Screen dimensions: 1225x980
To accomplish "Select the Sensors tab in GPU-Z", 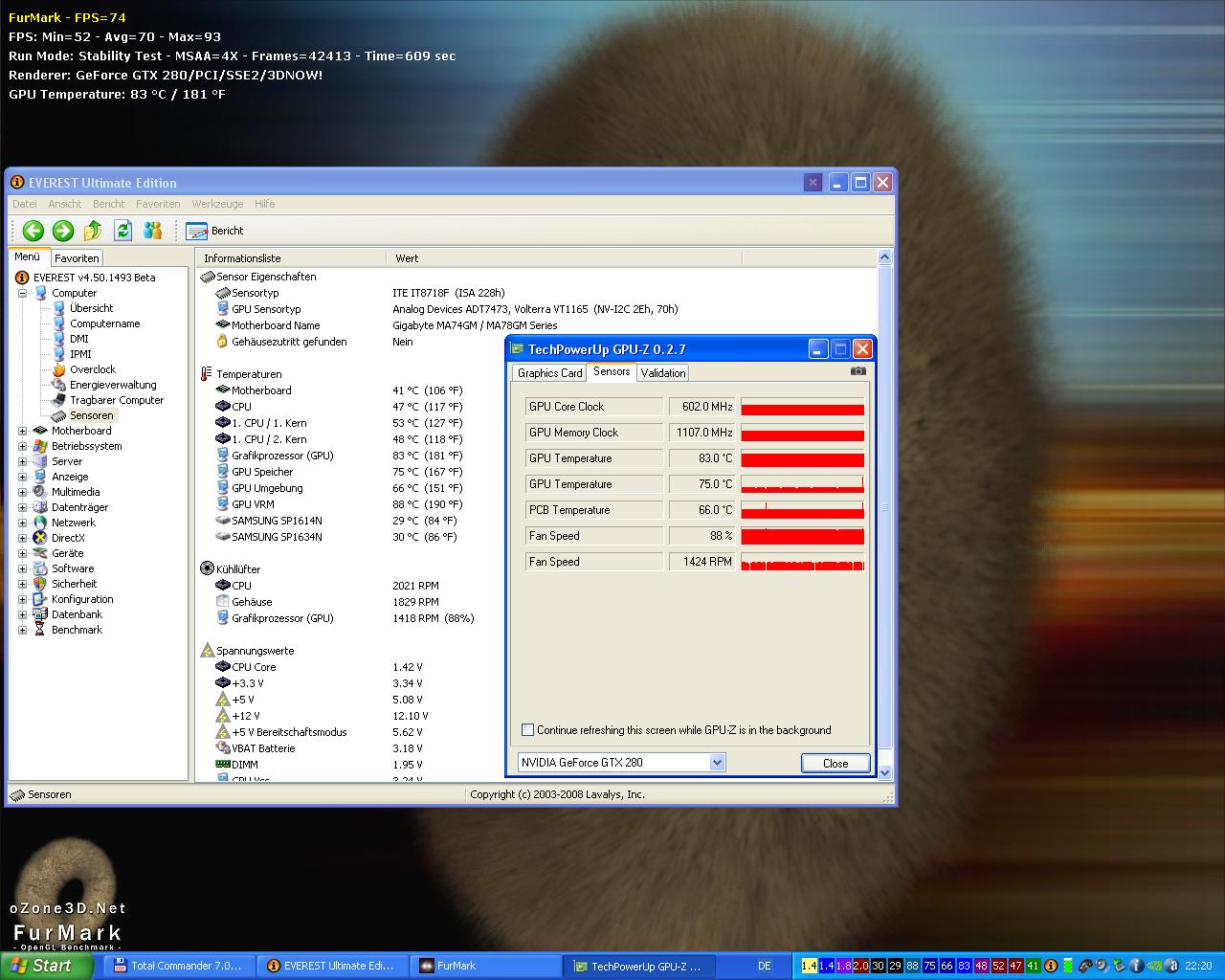I will (x=612, y=371).
